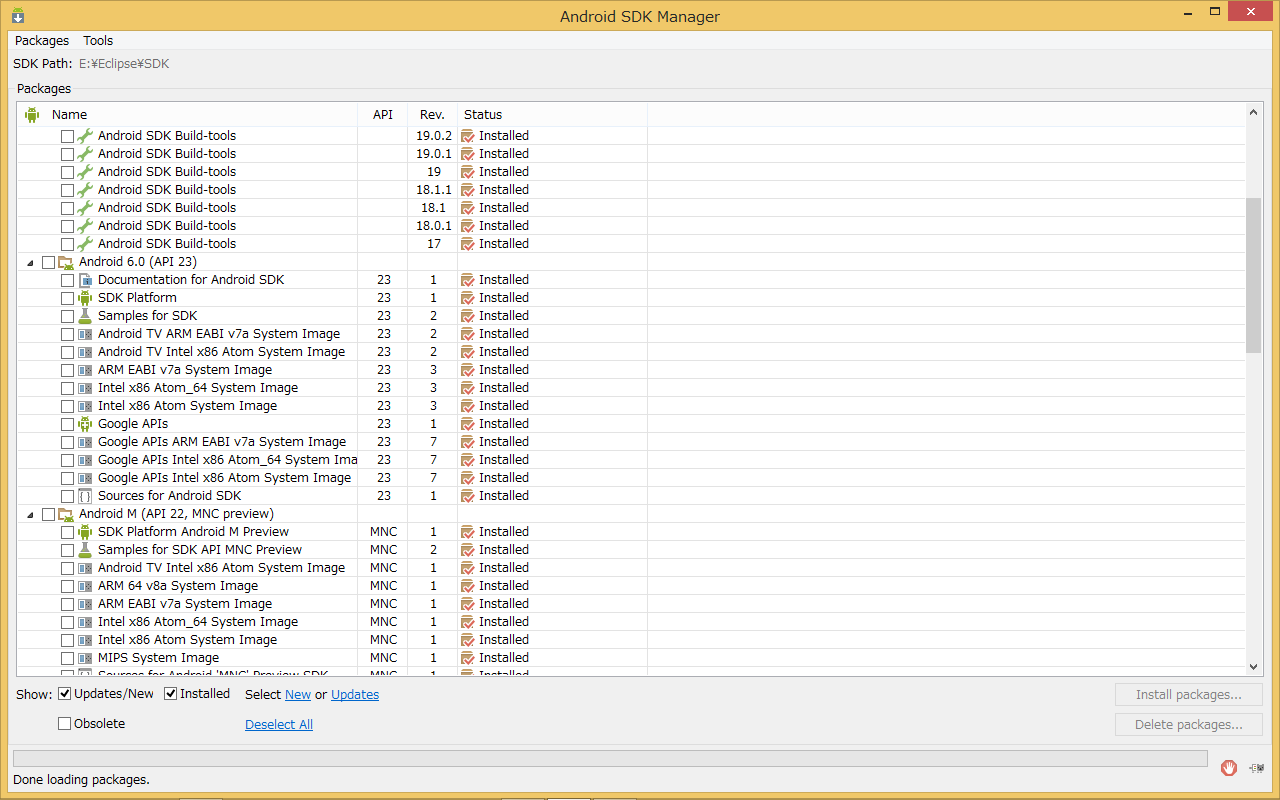The image size is (1280, 800).
Task: Select the Android TV Intel x86 Atom System Image MNC row
Action: point(632,568)
